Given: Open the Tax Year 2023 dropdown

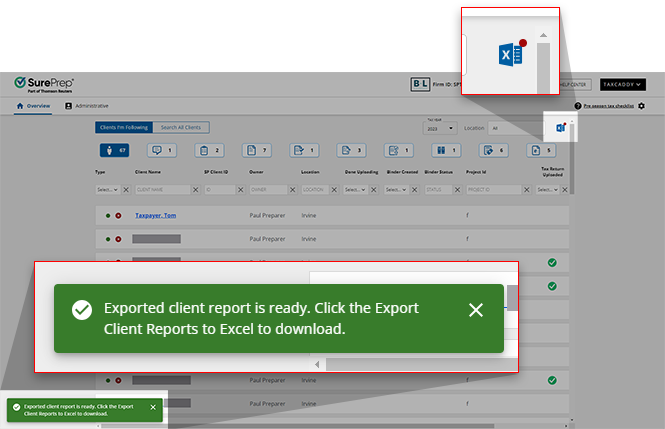Looking at the screenshot, I should pos(439,128).
